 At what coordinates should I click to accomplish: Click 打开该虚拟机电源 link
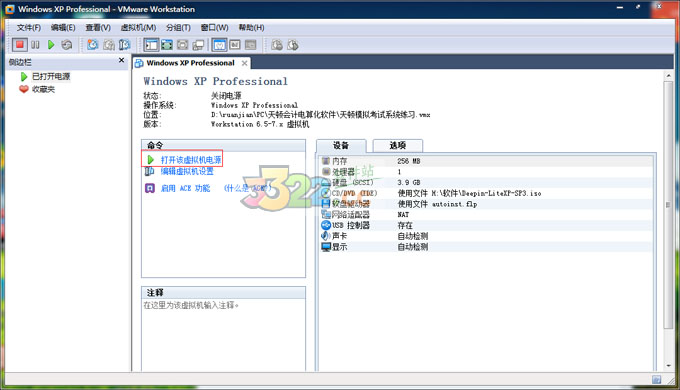191,160
